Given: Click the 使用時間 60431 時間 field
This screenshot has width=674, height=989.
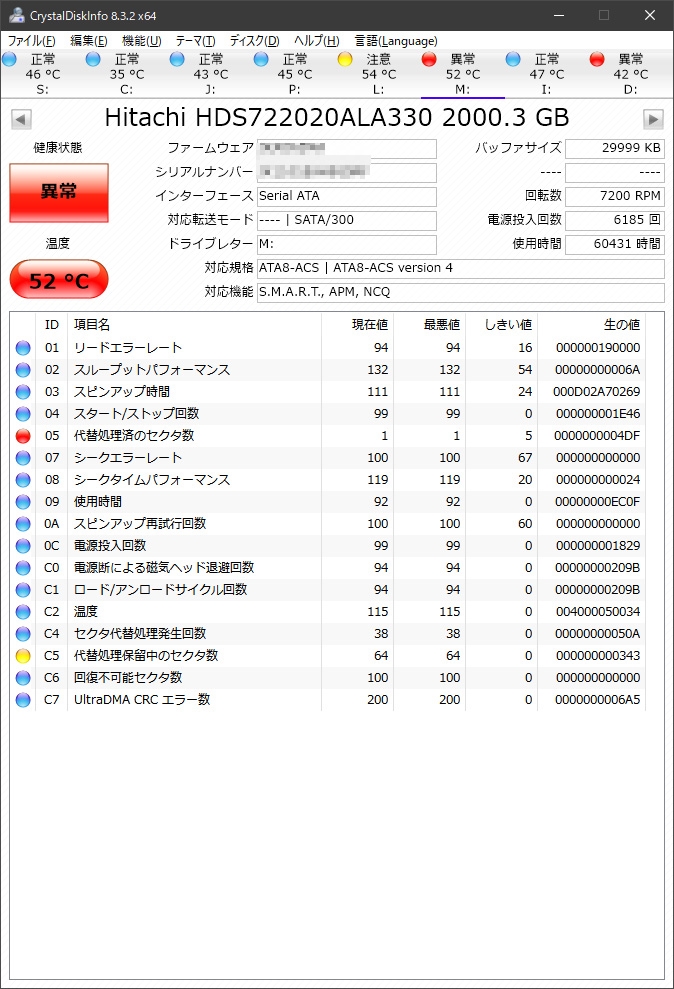Looking at the screenshot, I should click(615, 245).
